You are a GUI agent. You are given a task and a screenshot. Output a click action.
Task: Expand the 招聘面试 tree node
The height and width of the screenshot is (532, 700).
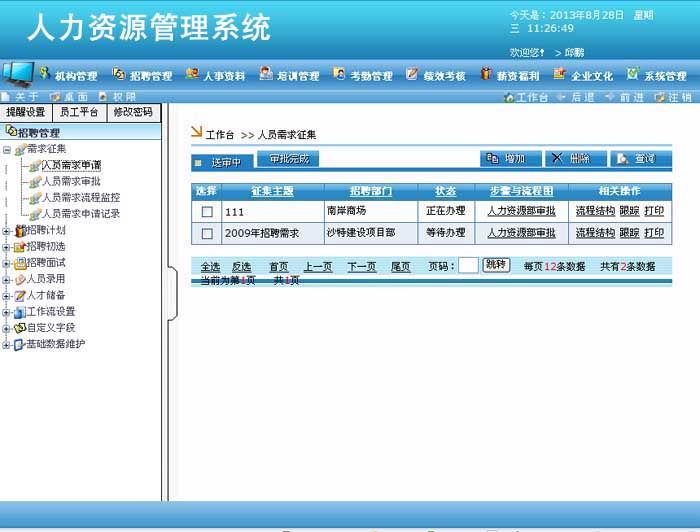[x=7, y=263]
